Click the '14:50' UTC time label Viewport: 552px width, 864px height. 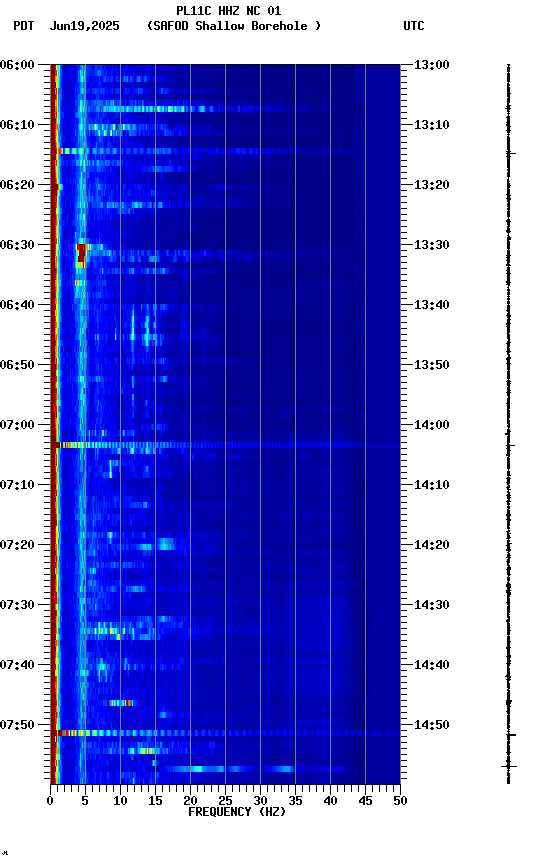pos(432,725)
